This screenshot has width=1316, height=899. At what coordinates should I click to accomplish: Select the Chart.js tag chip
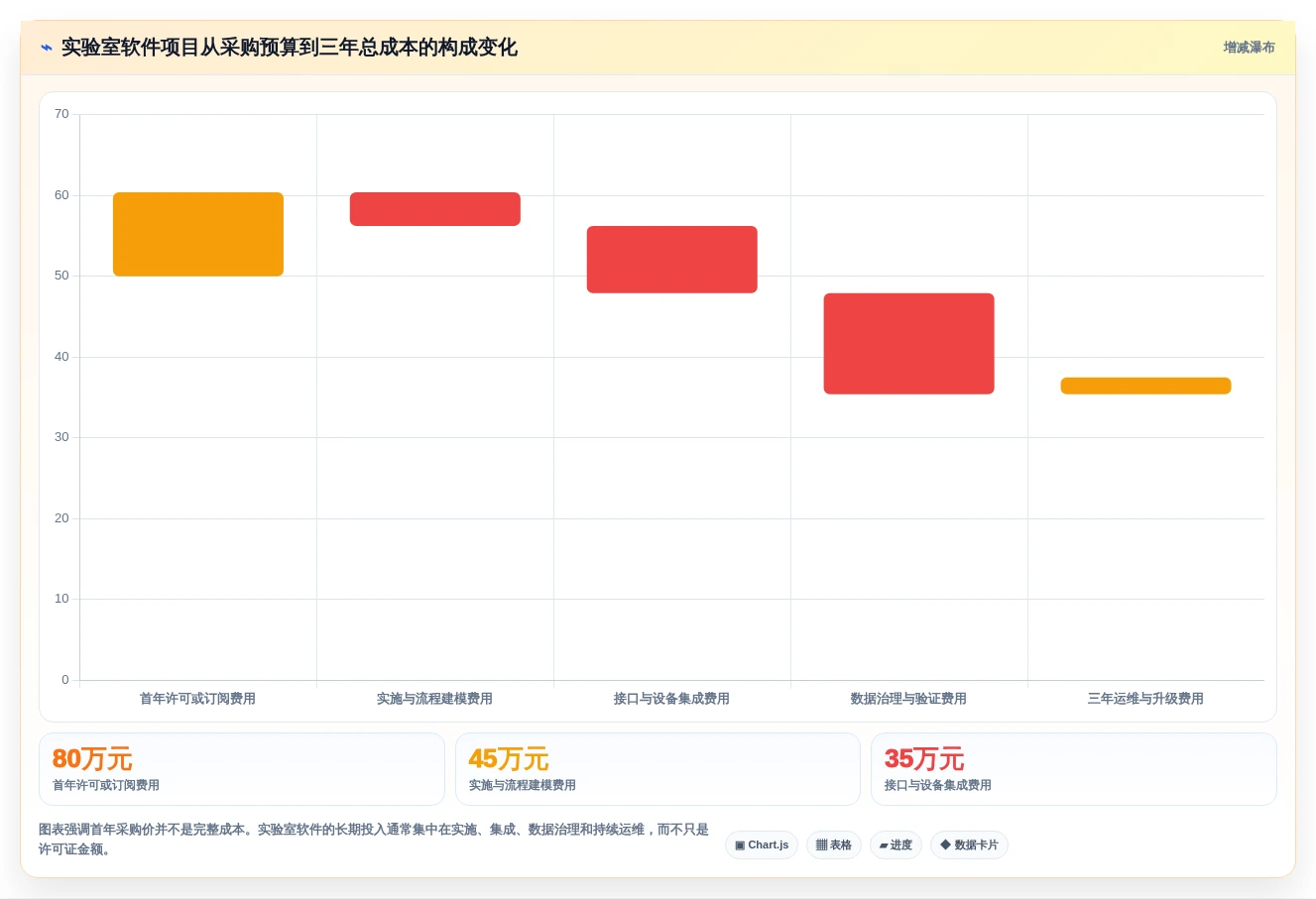pyautogui.click(x=762, y=845)
